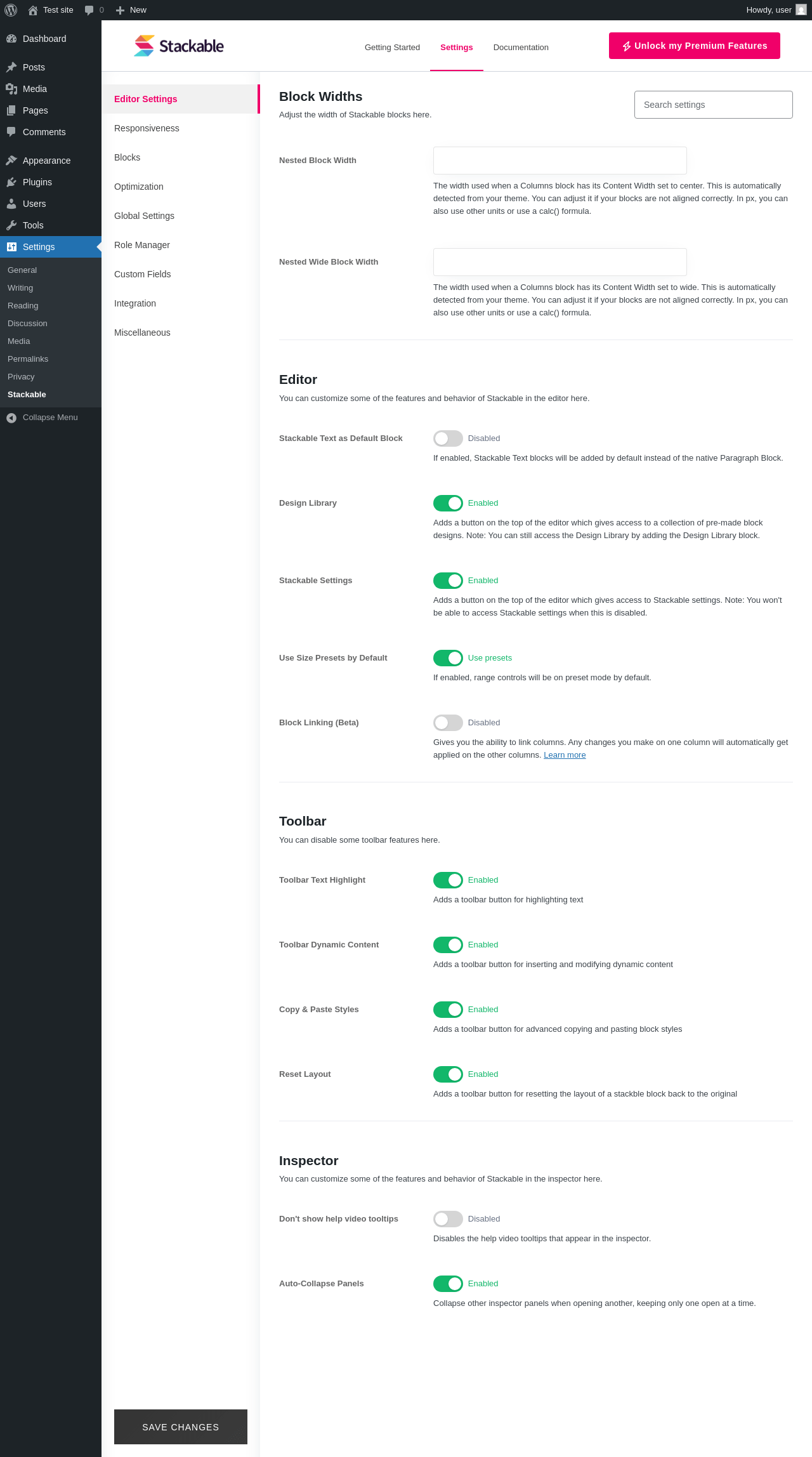Open the New content dropdown in admin bar
Image resolution: width=812 pixels, height=1457 pixels.
click(131, 10)
